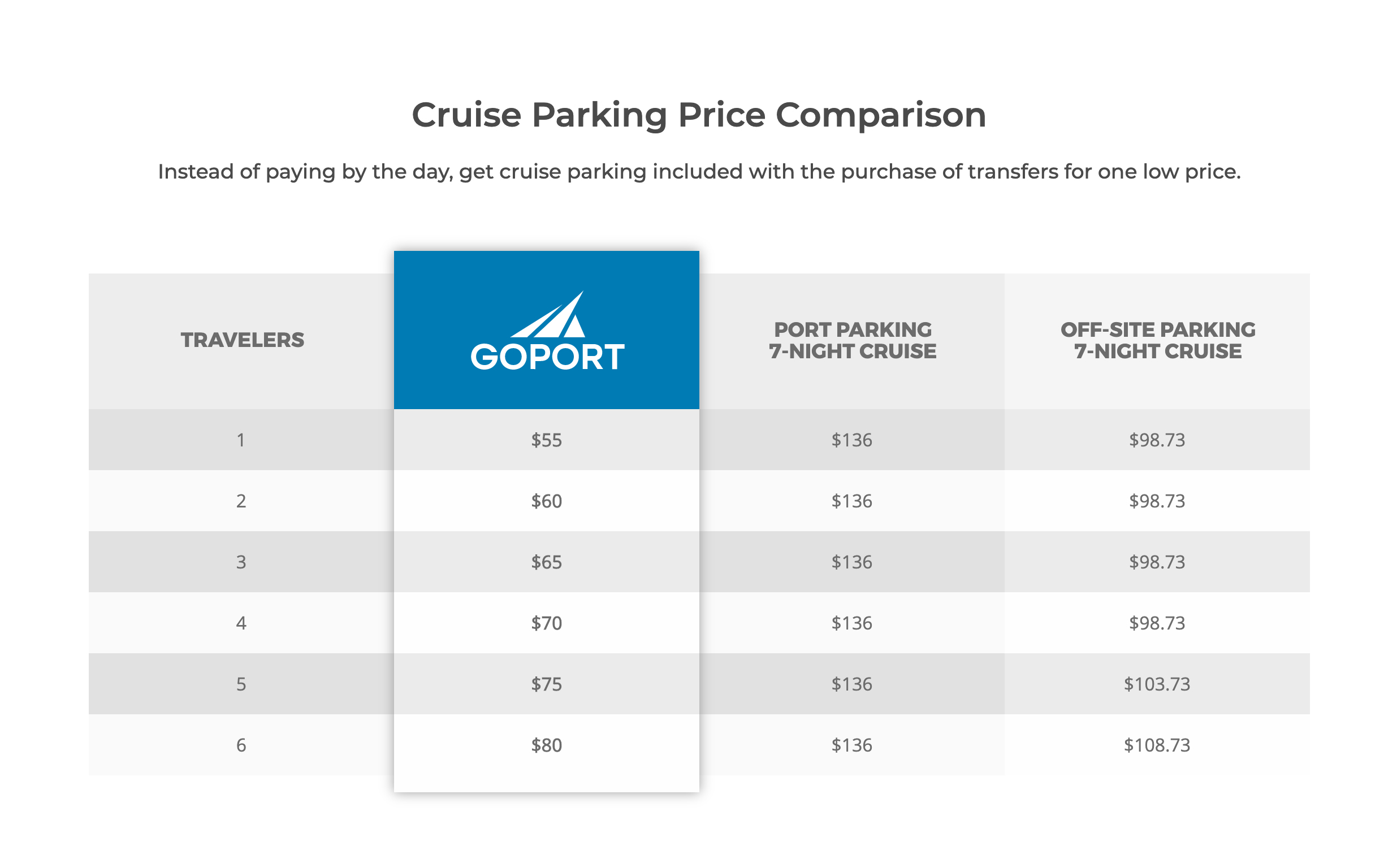This screenshot has height=868, width=1397.
Task: Select the $70 GOPORT price cell
Action: pyautogui.click(x=546, y=623)
